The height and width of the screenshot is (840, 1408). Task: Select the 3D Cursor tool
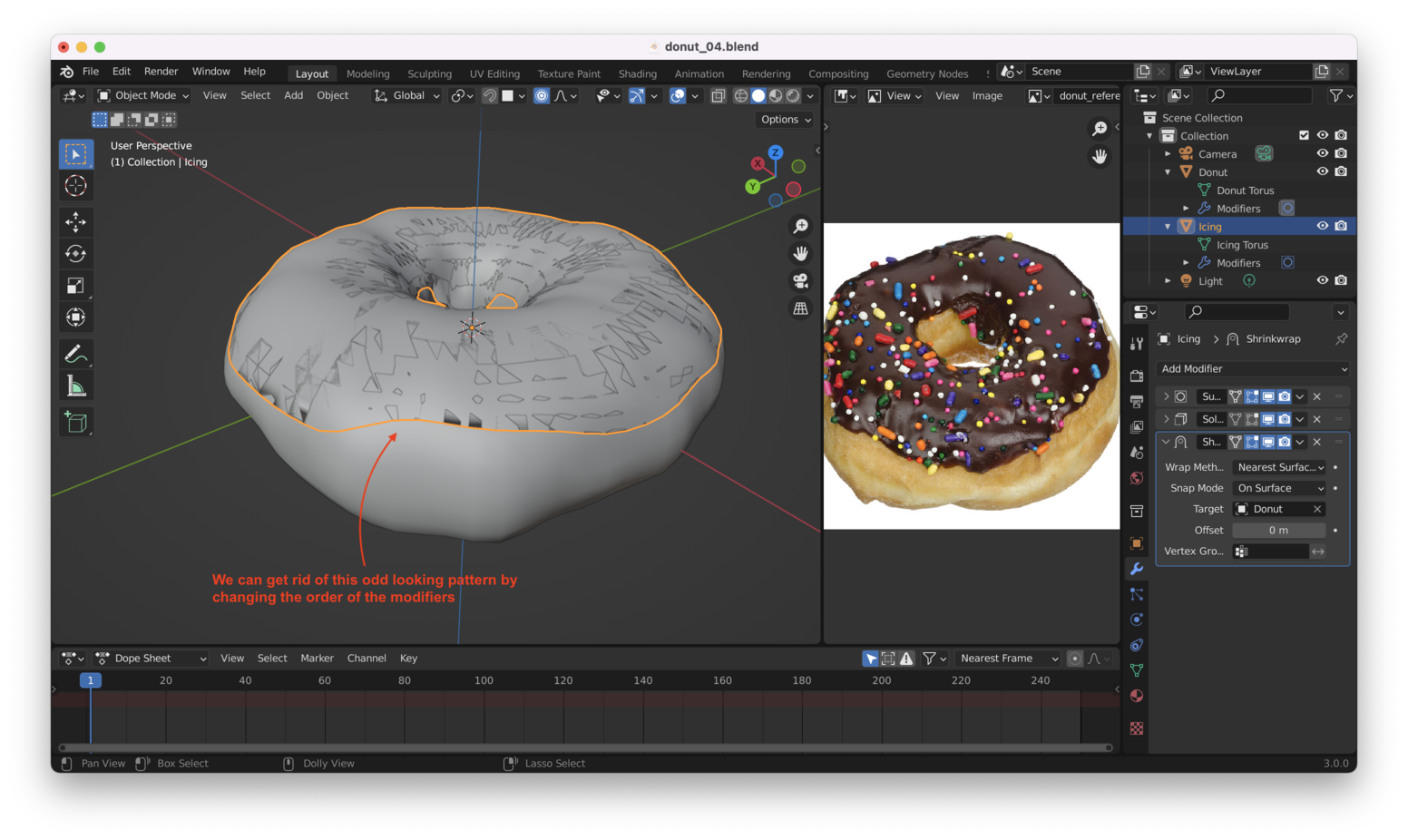click(76, 186)
